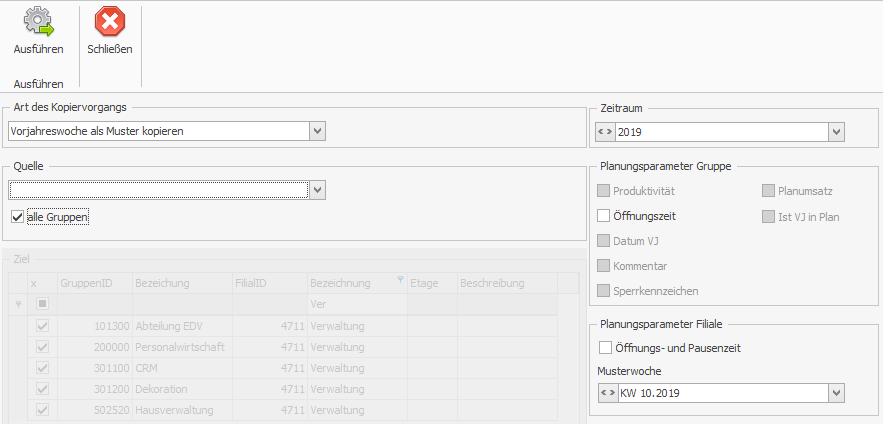Click the Etage column header
Viewport: 883px width, 424px height.
(430, 283)
